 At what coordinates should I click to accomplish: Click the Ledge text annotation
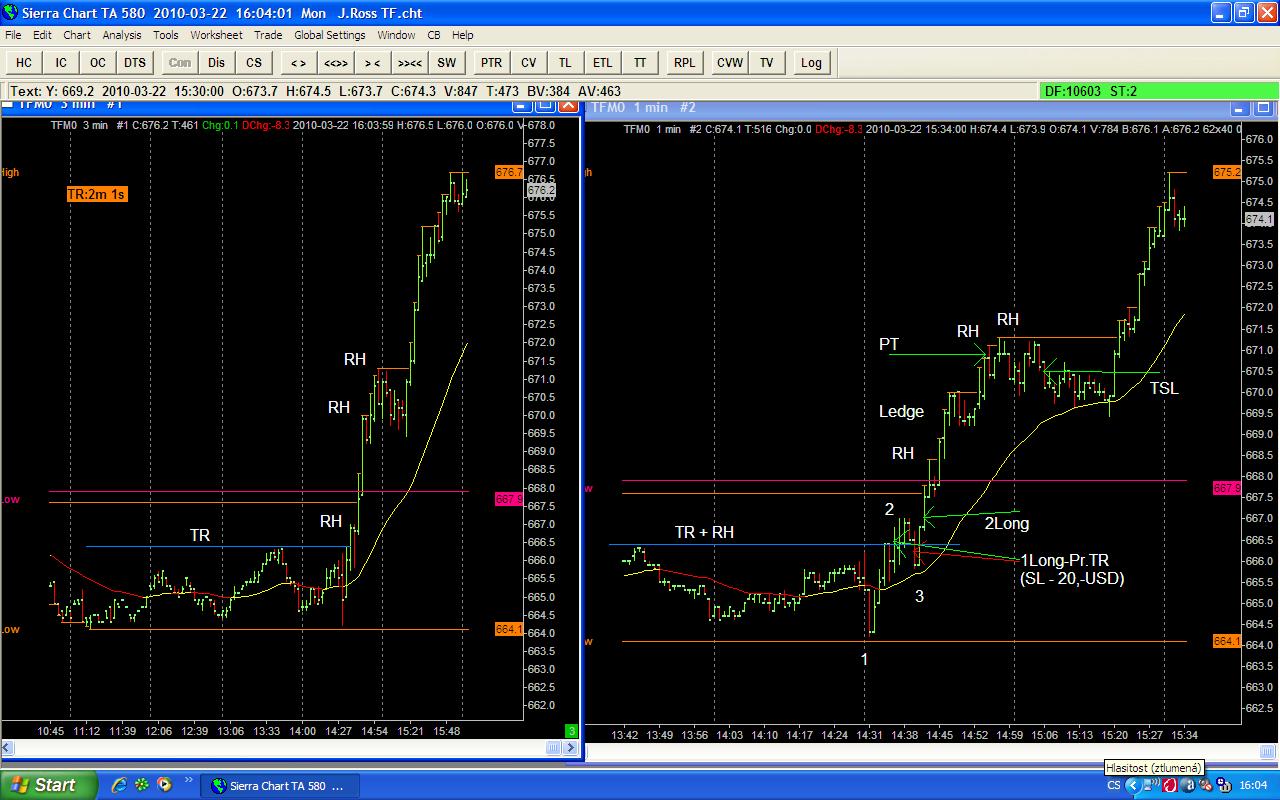click(901, 411)
